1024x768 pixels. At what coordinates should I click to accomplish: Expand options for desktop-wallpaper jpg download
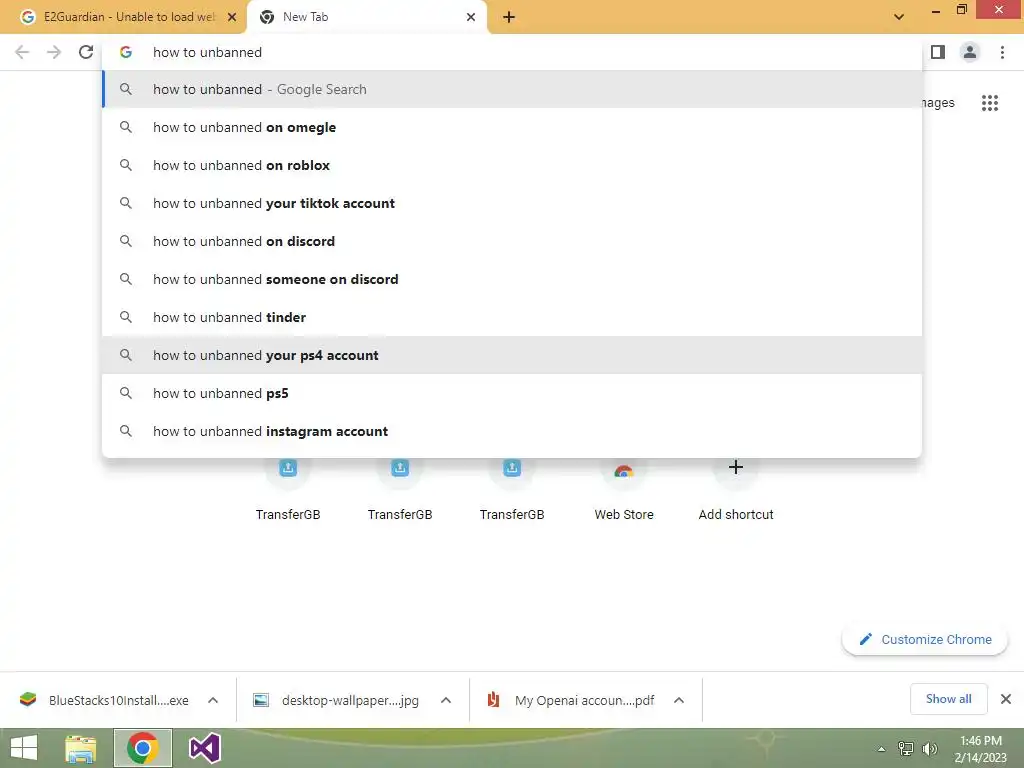pyautogui.click(x=446, y=700)
